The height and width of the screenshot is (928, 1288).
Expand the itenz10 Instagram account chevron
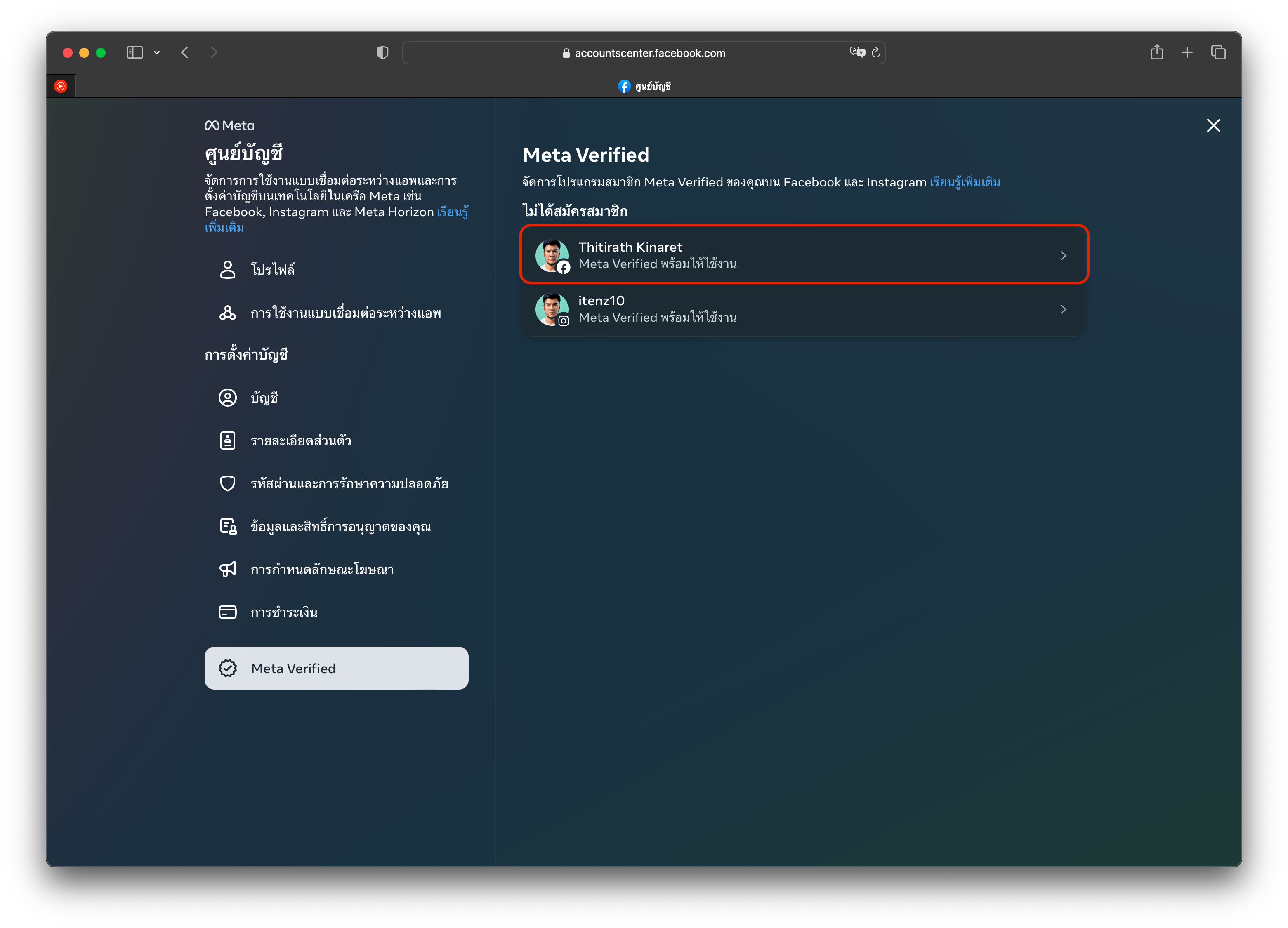pyautogui.click(x=1063, y=309)
